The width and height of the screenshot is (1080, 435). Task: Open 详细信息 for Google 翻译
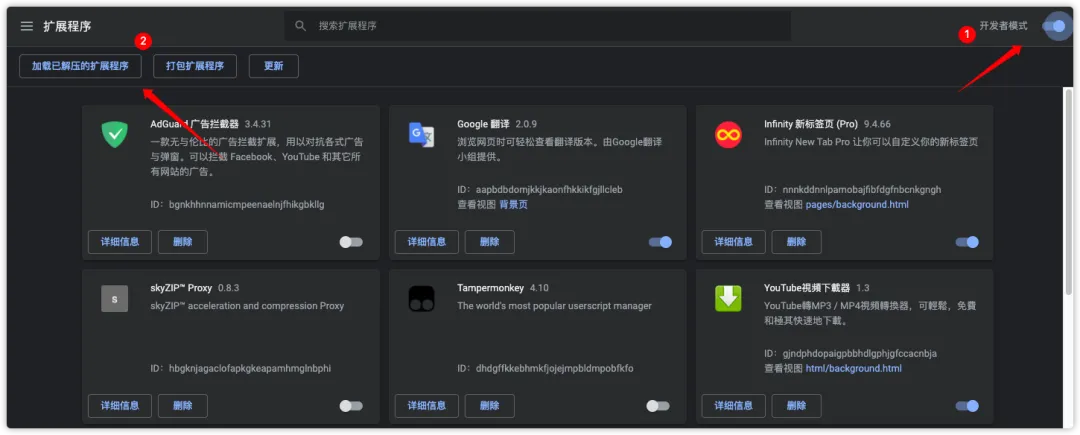coord(426,242)
